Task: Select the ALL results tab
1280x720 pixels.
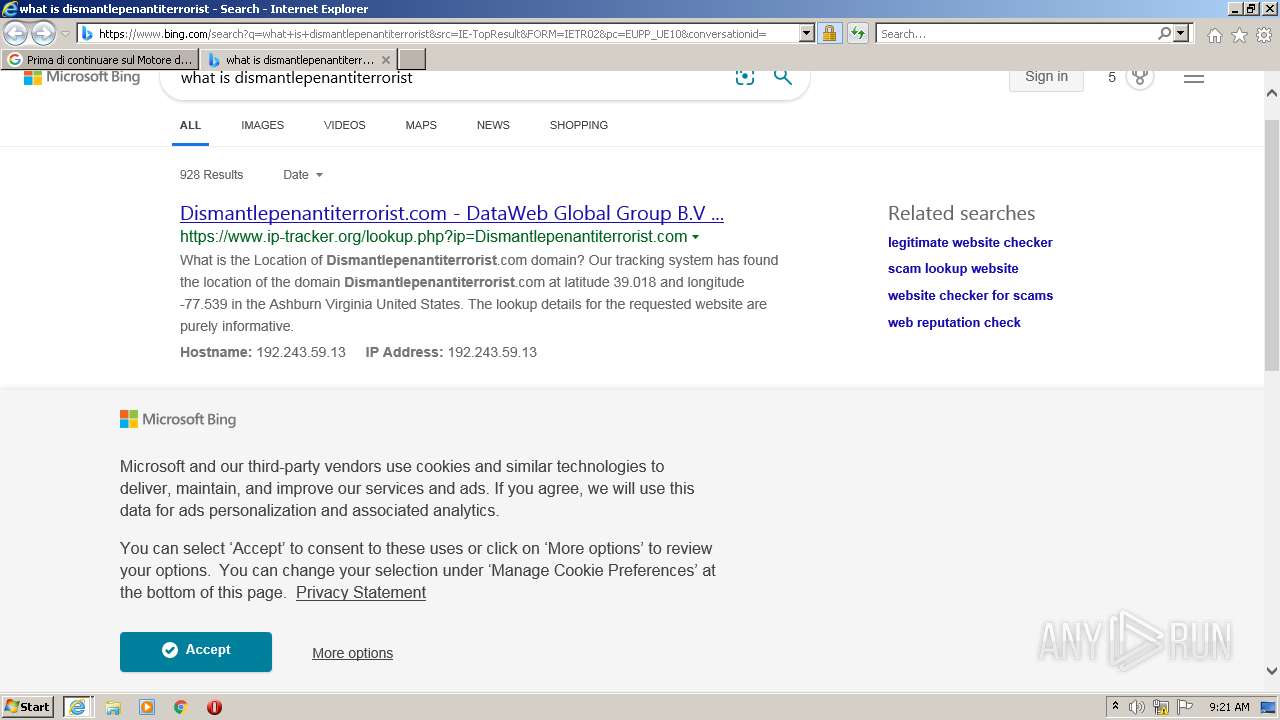Action: point(190,125)
